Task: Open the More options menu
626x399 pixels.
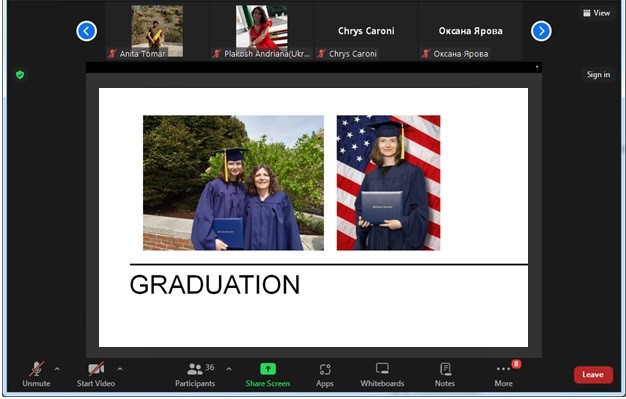Action: click(x=504, y=374)
